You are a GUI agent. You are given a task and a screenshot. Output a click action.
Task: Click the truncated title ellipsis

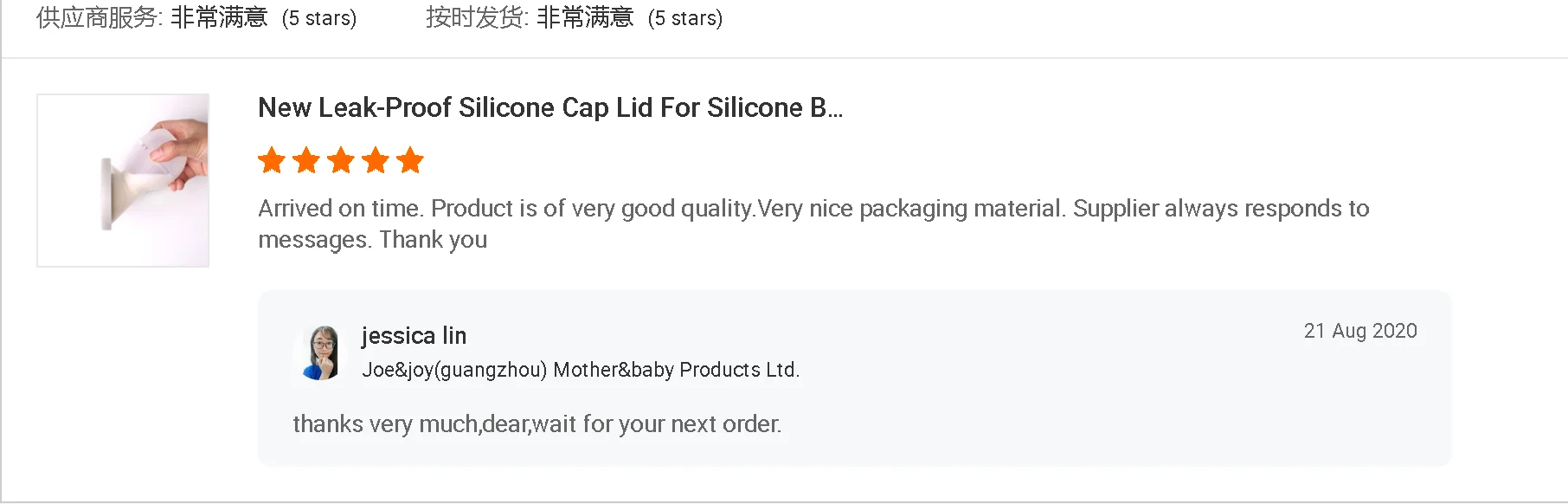835,111
